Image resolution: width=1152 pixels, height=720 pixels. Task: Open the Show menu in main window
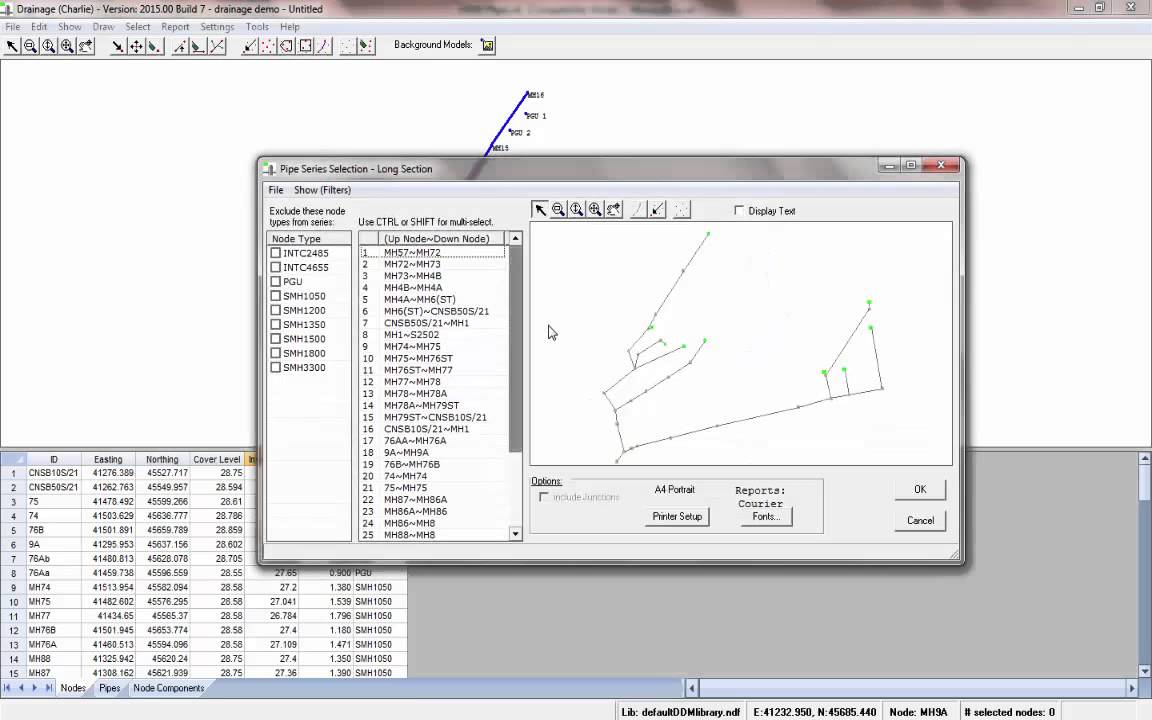70,26
